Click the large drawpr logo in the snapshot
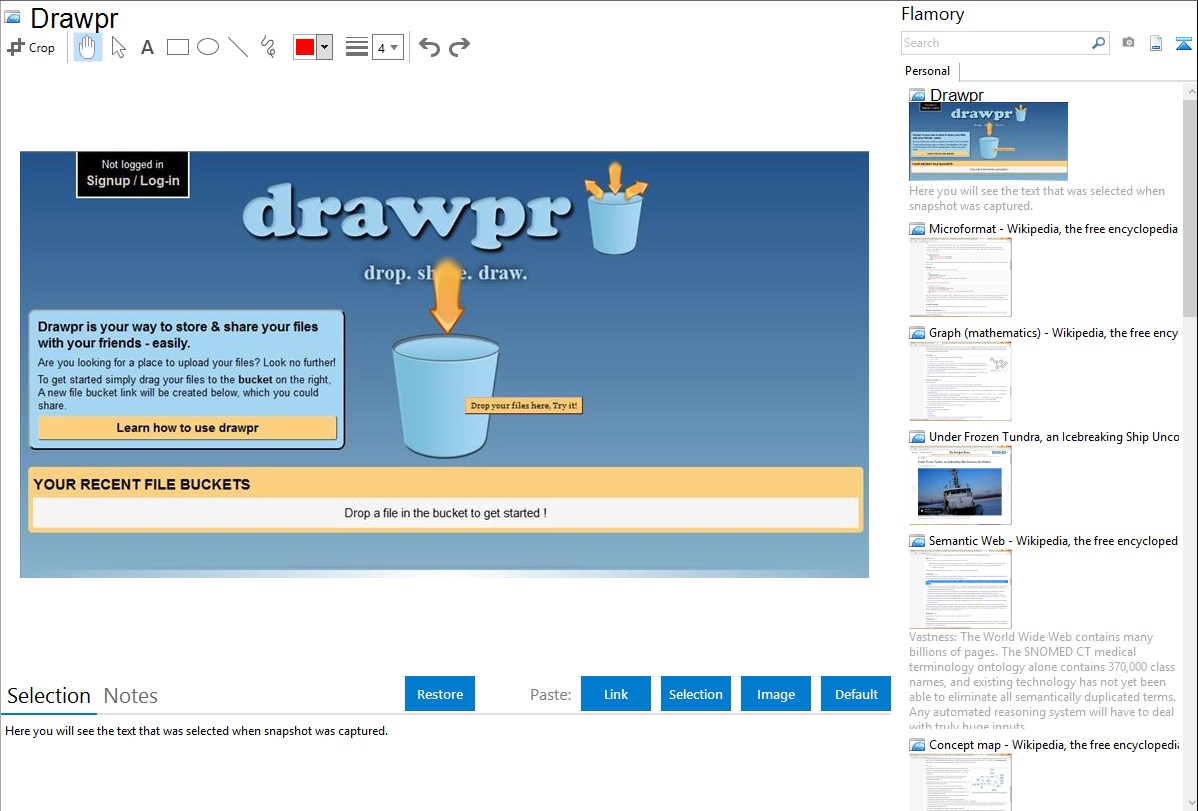Viewport: 1198px width, 811px height. click(x=406, y=216)
